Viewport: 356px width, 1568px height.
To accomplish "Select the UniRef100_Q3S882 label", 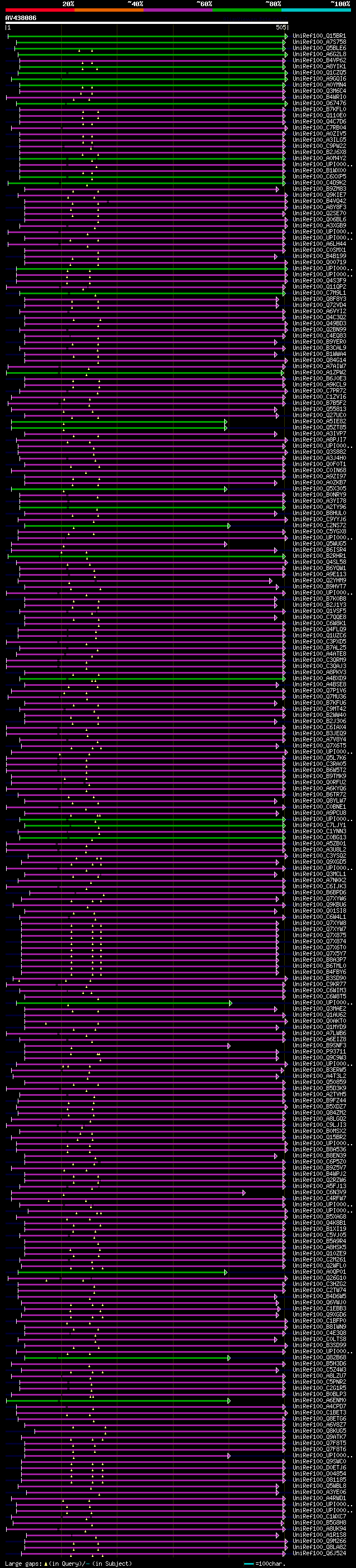I will pos(319,452).
